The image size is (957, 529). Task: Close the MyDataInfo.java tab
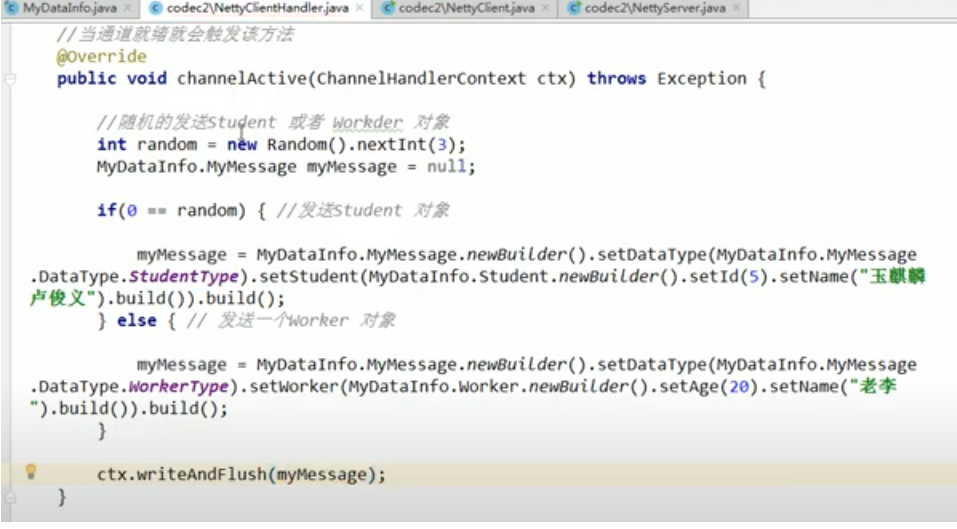(128, 8)
